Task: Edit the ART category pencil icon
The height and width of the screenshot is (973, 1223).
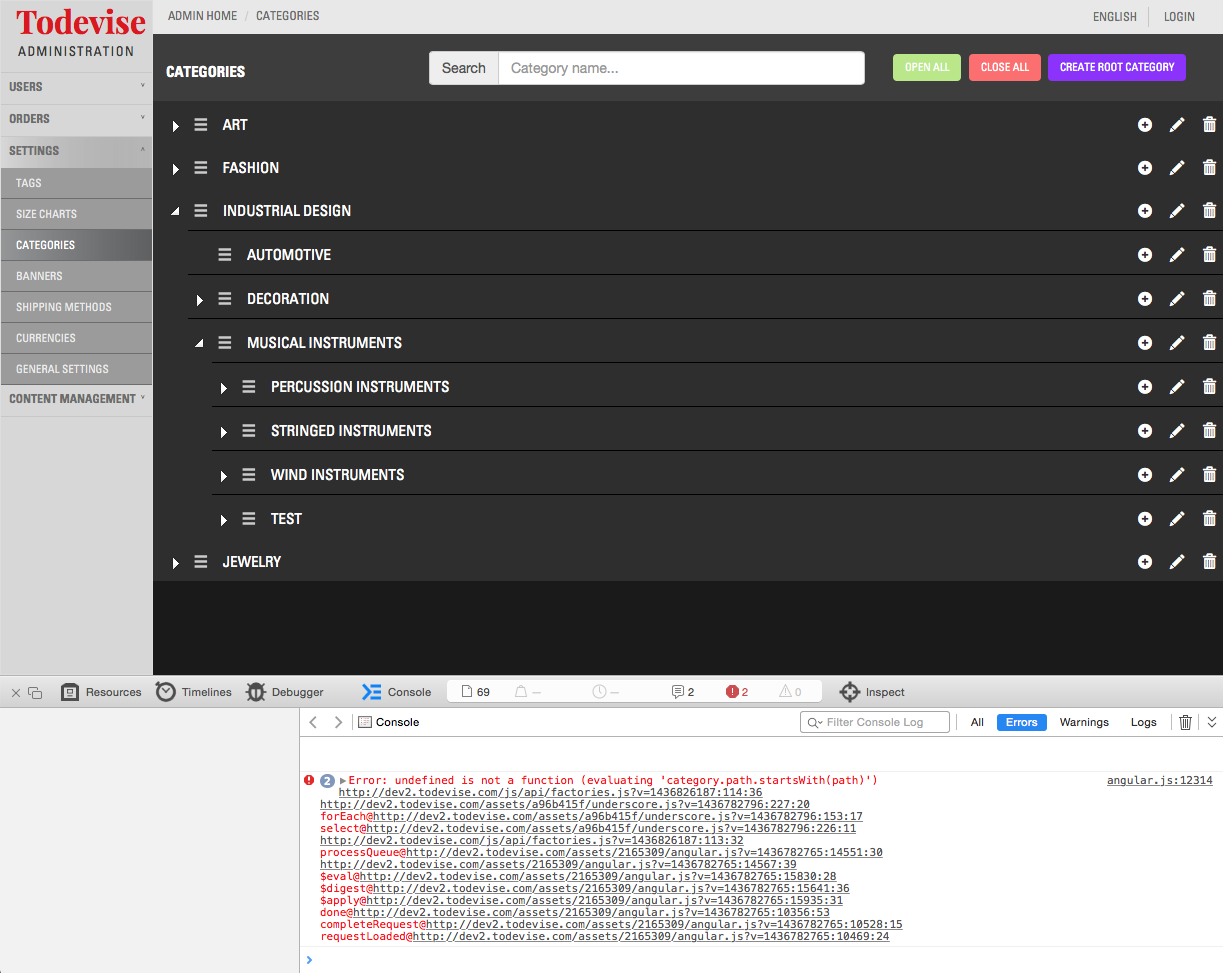Action: click(1177, 125)
